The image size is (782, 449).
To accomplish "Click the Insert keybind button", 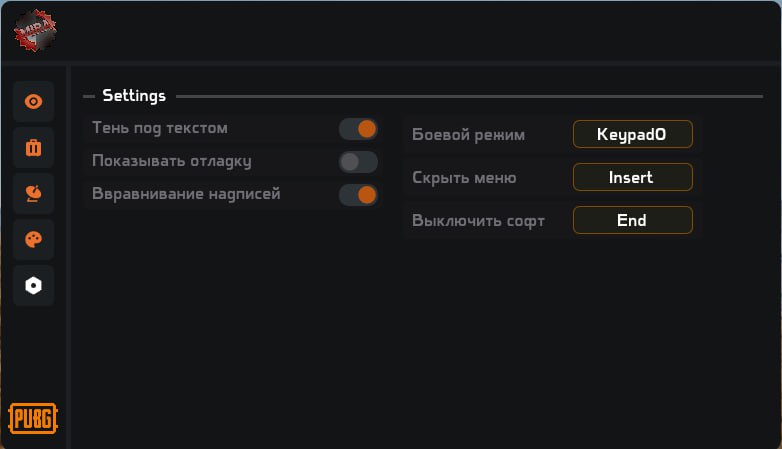I will tap(632, 177).
